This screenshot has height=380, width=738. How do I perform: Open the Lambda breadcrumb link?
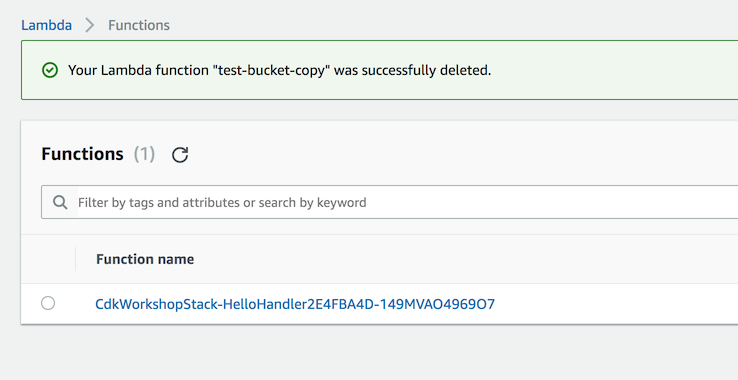tap(47, 25)
